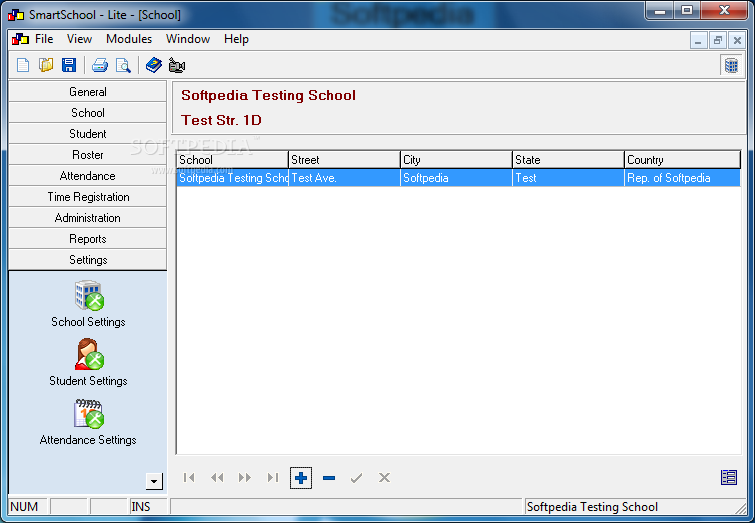Select the 'Softpedia Testing Scho' table cell
755x523 pixels.
coord(233,178)
